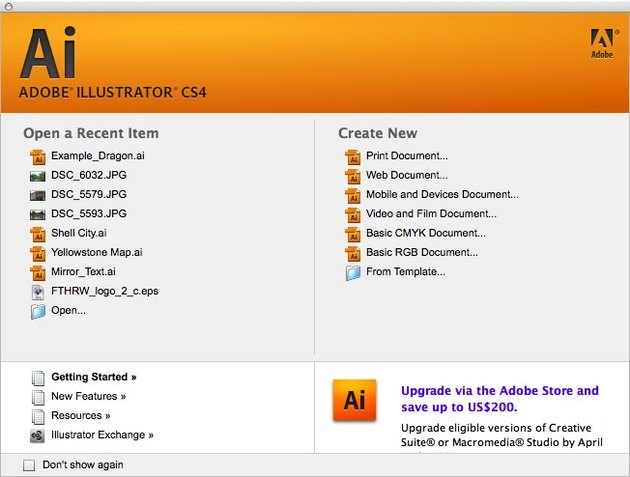Open recent file Example_Dragon.ai
The image size is (630, 477).
coord(98,156)
